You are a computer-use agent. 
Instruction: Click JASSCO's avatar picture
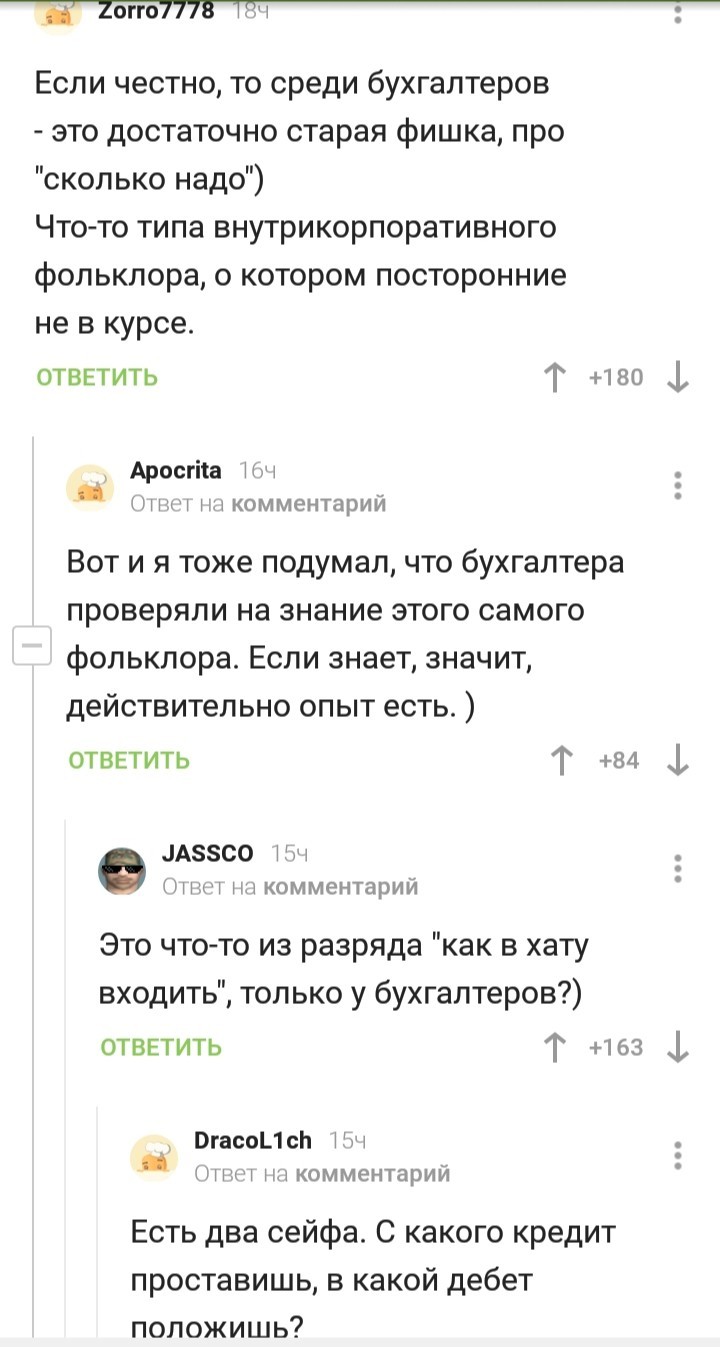pyautogui.click(x=121, y=870)
